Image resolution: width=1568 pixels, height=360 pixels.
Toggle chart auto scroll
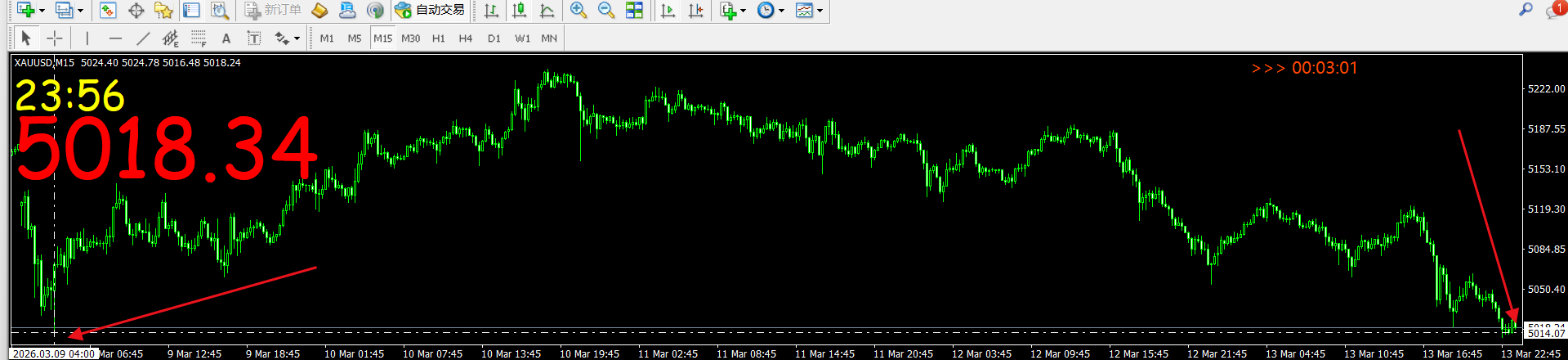pos(668,10)
